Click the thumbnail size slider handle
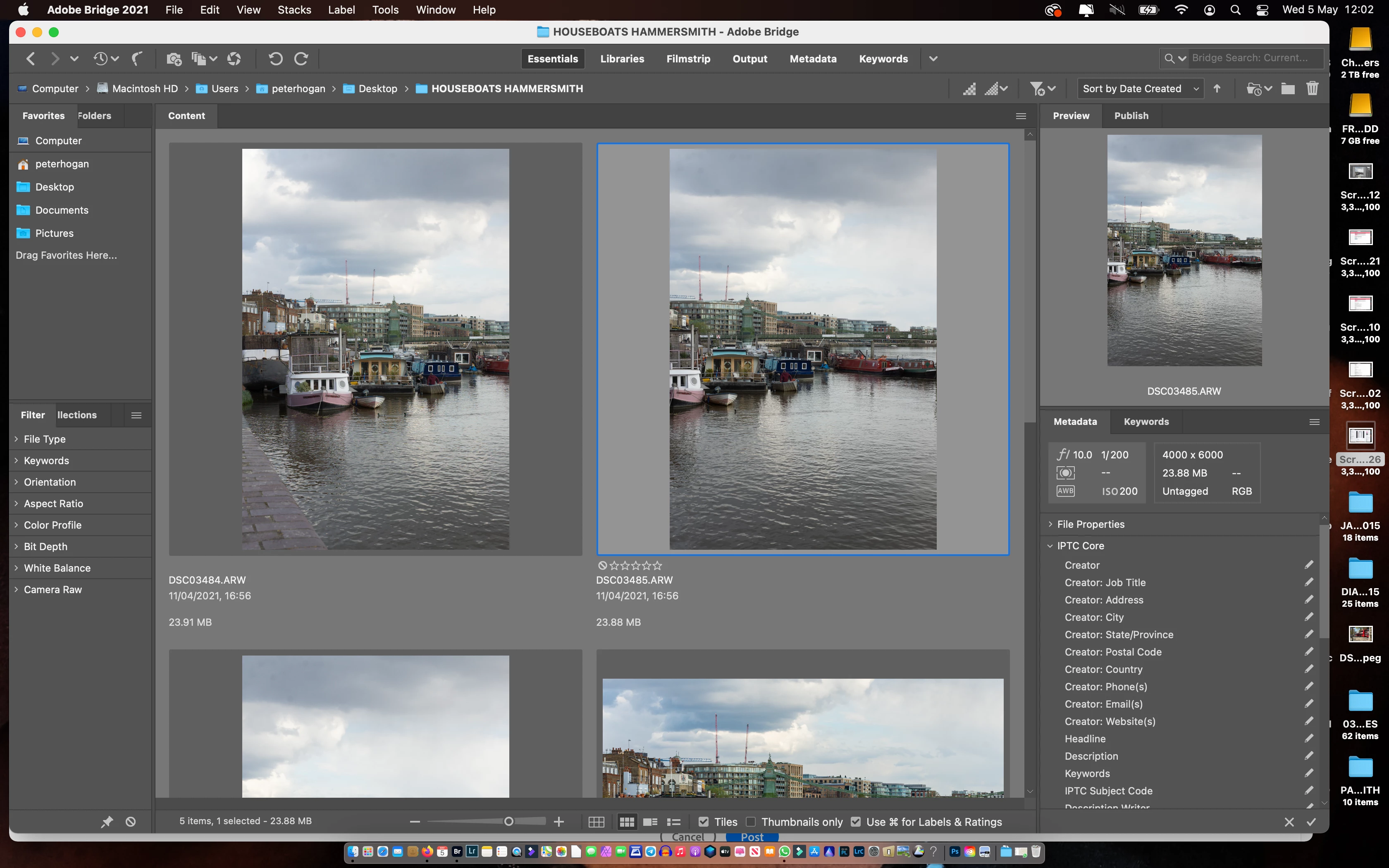This screenshot has height=868, width=1389. (x=508, y=822)
